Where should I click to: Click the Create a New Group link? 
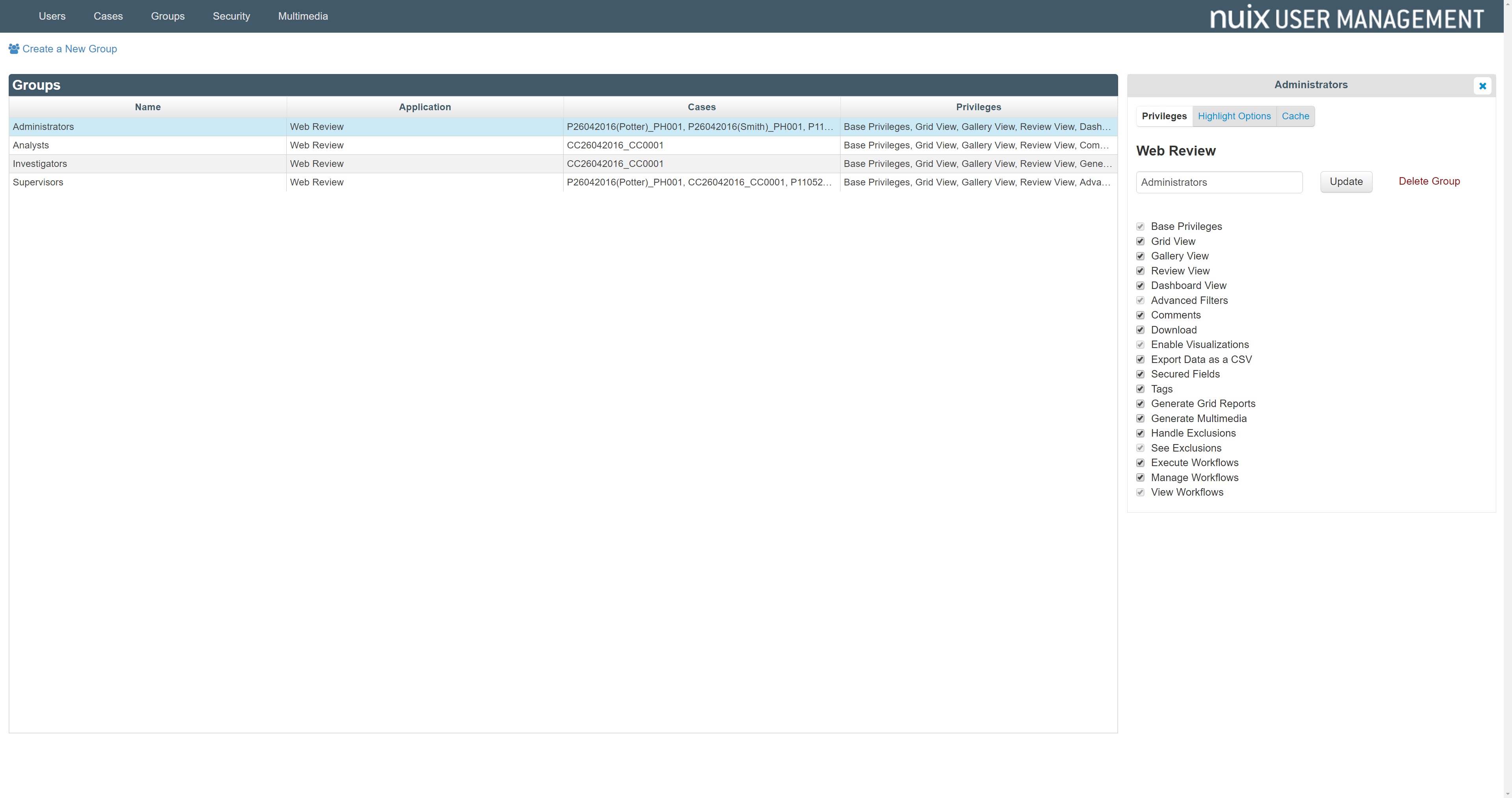tap(69, 49)
